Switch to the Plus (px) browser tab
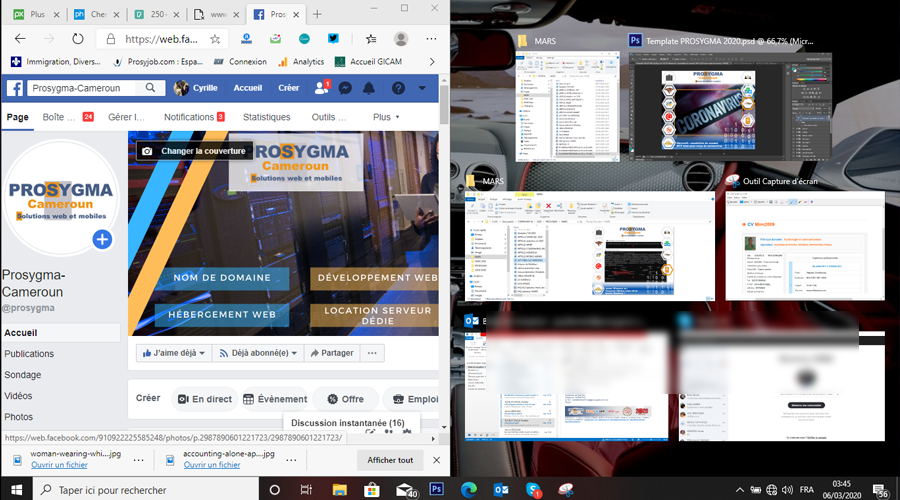 pyautogui.click(x=37, y=14)
